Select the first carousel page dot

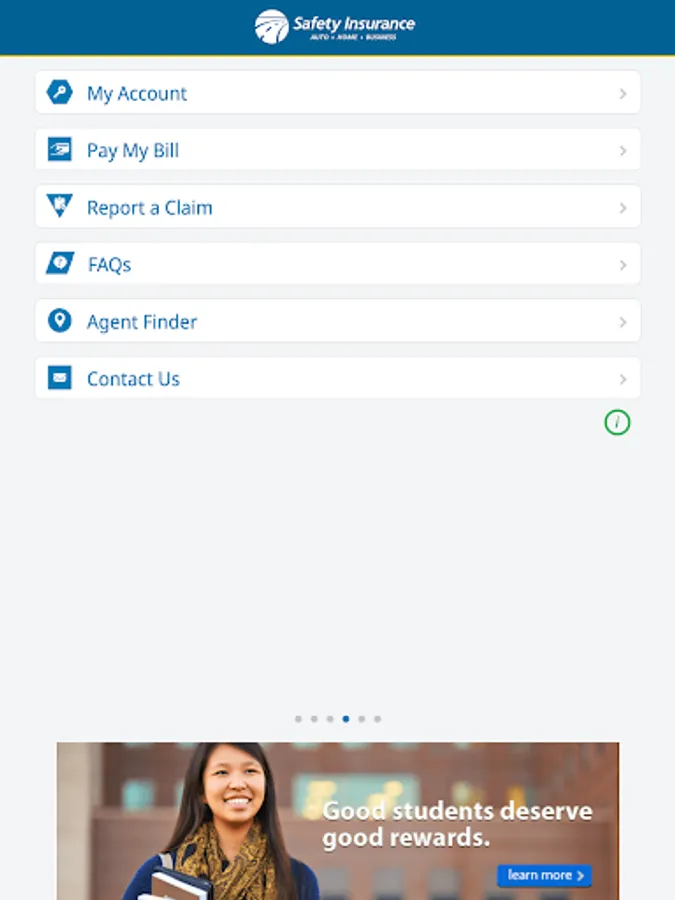coord(298,719)
